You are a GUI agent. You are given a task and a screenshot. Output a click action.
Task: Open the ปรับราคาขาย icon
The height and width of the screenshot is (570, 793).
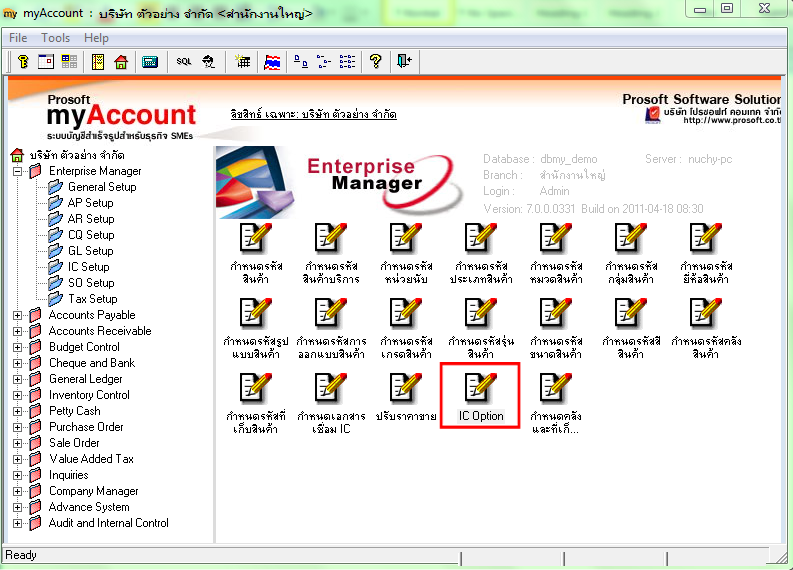pos(405,395)
